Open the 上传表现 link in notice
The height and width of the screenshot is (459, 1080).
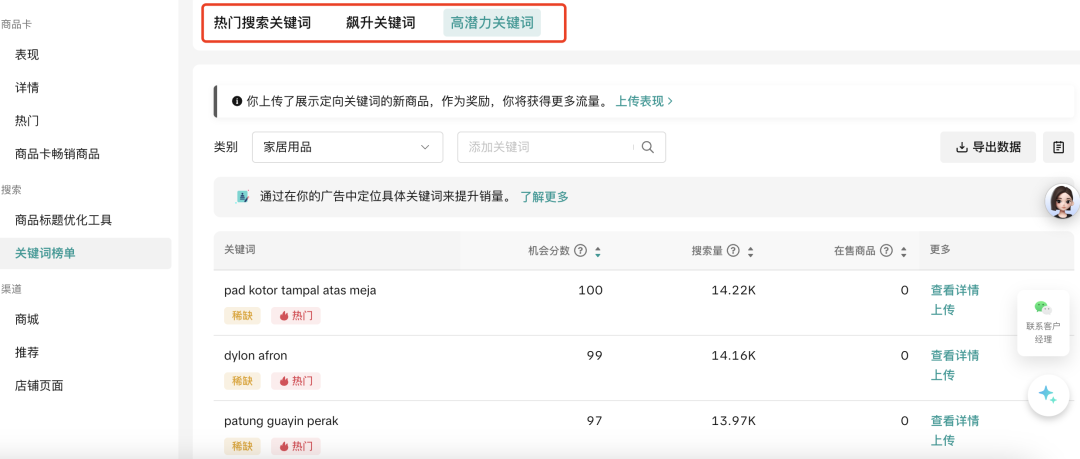(x=643, y=101)
